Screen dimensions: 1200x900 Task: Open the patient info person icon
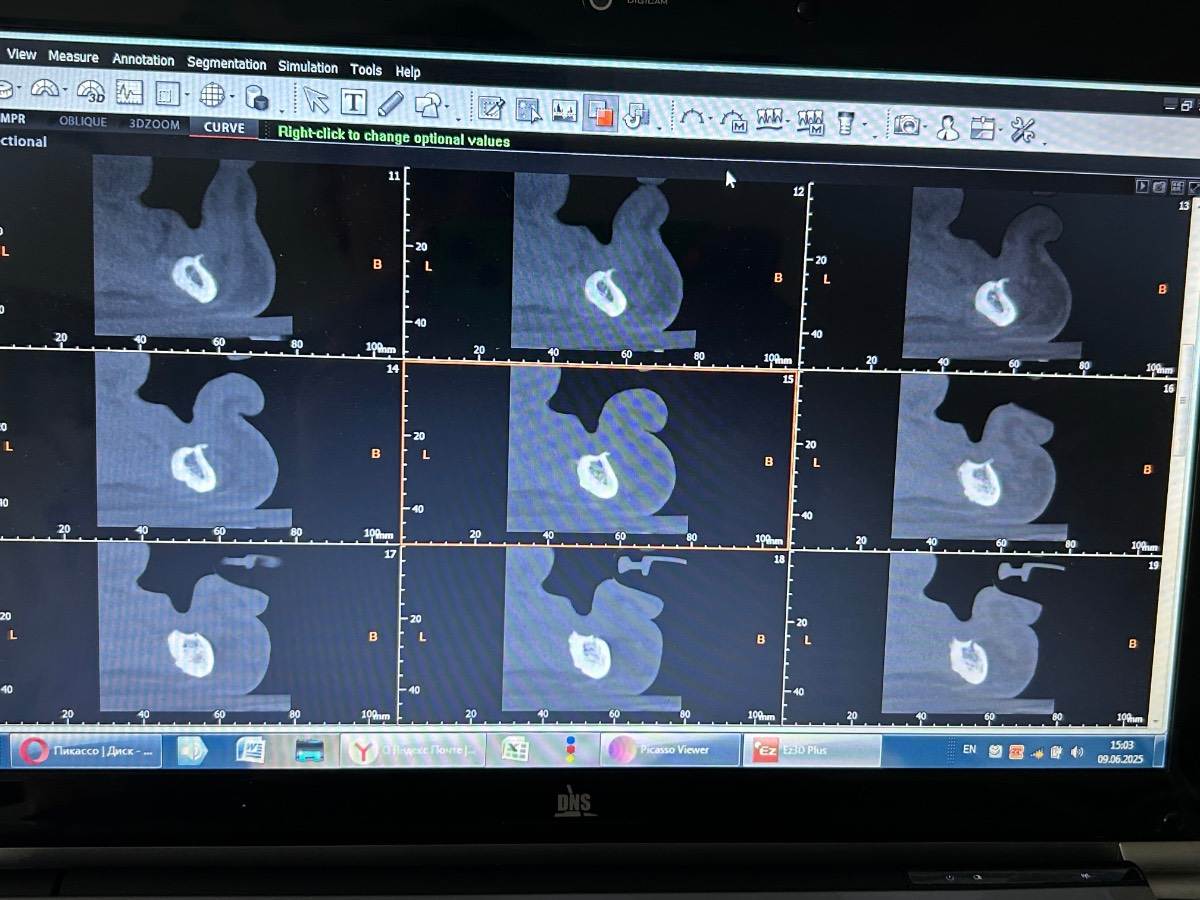pos(948,128)
